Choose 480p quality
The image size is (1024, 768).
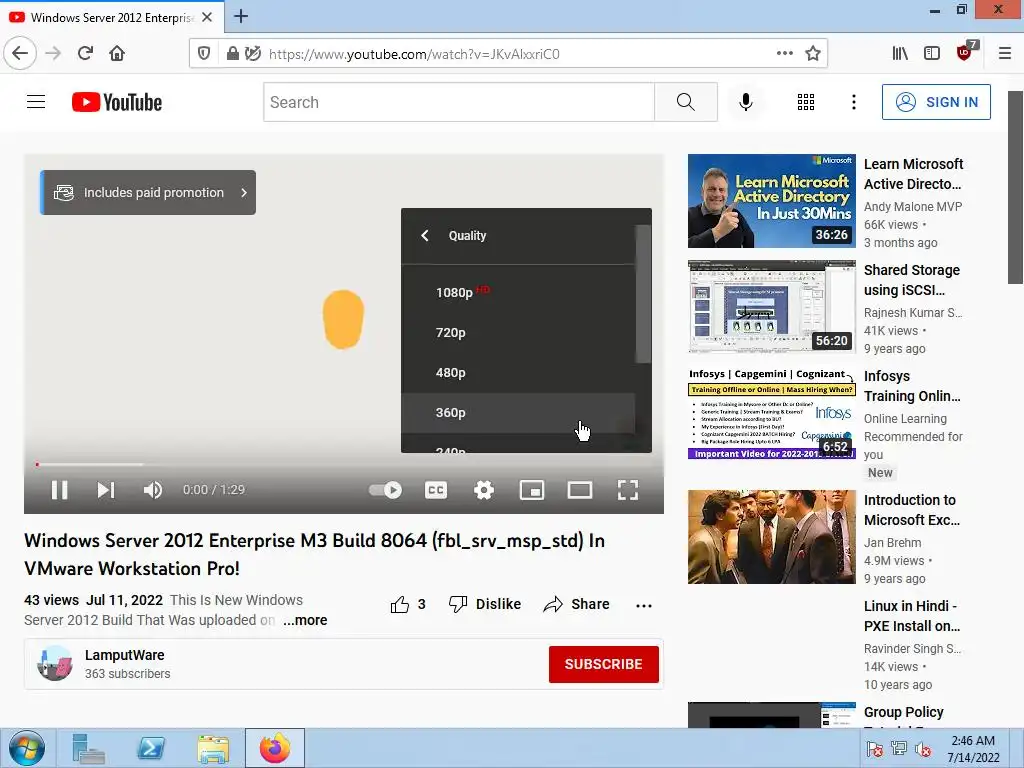518,372
